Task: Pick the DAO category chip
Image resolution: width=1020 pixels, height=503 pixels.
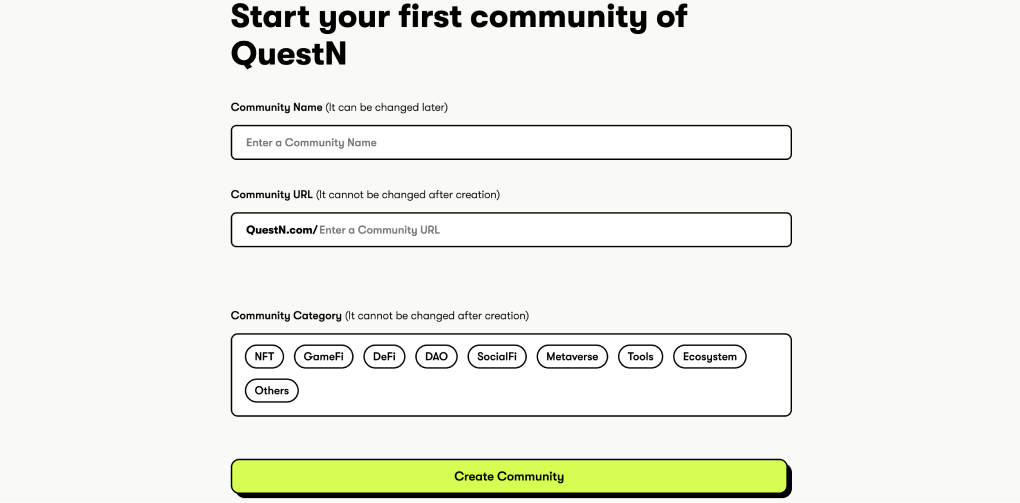Action: (x=436, y=357)
